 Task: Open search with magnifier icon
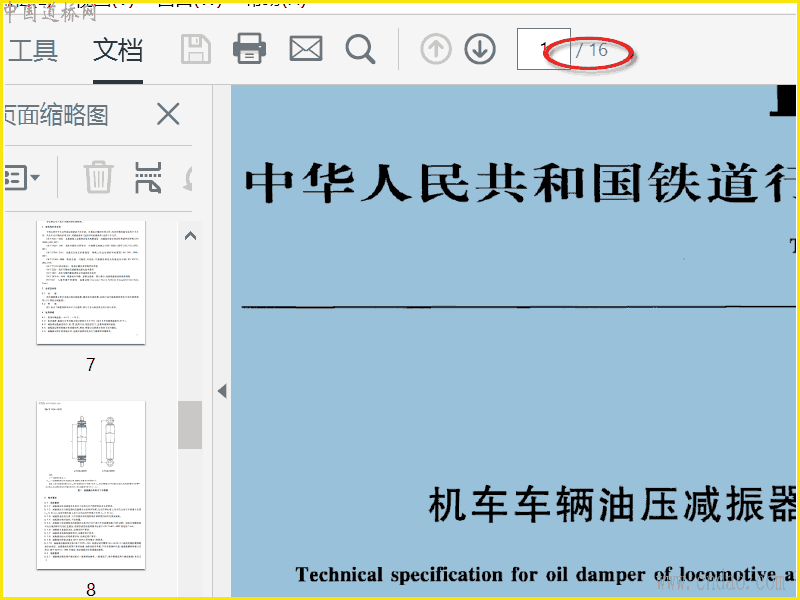coord(360,49)
